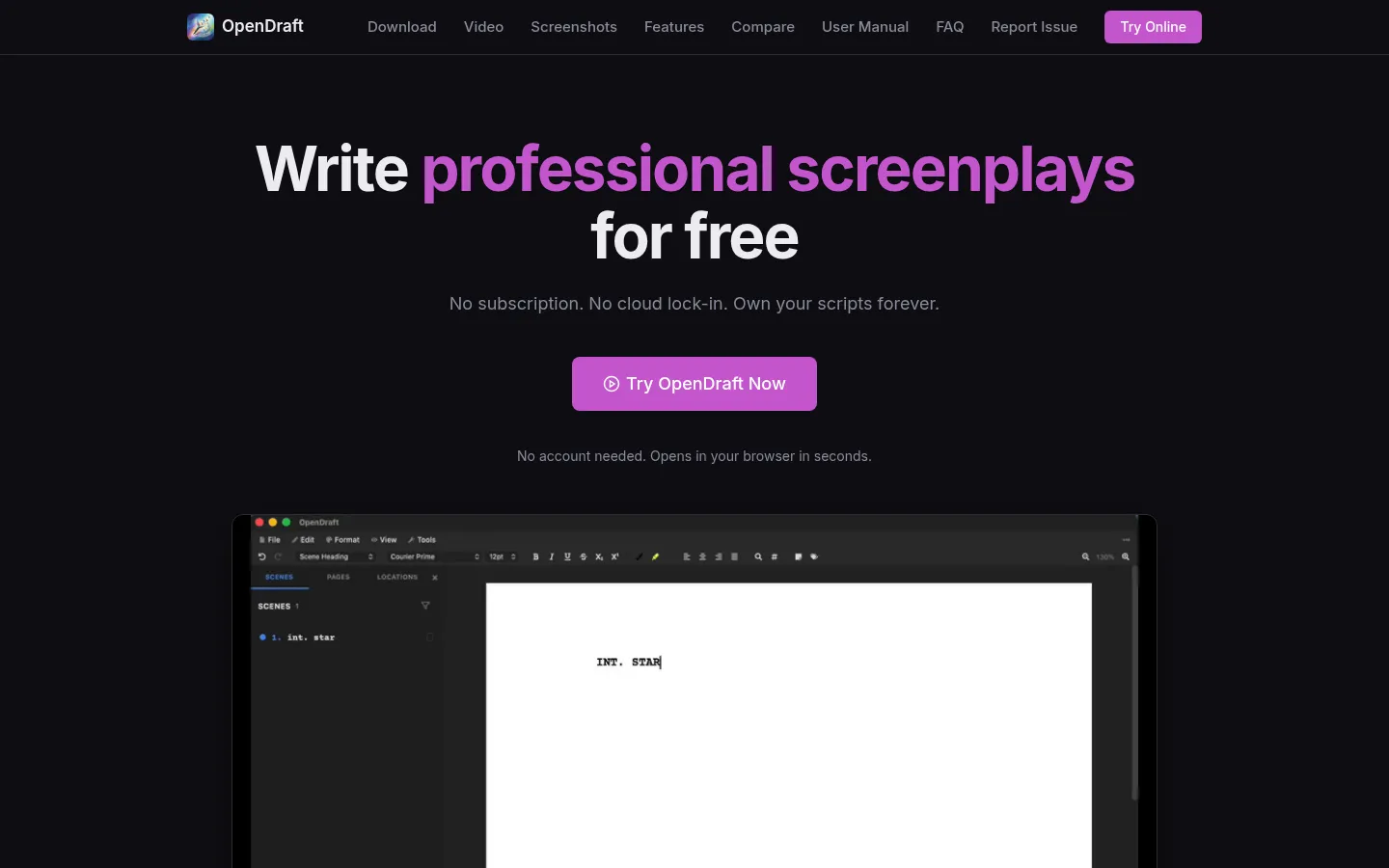Click the OpenDraft logo icon

tap(201, 27)
